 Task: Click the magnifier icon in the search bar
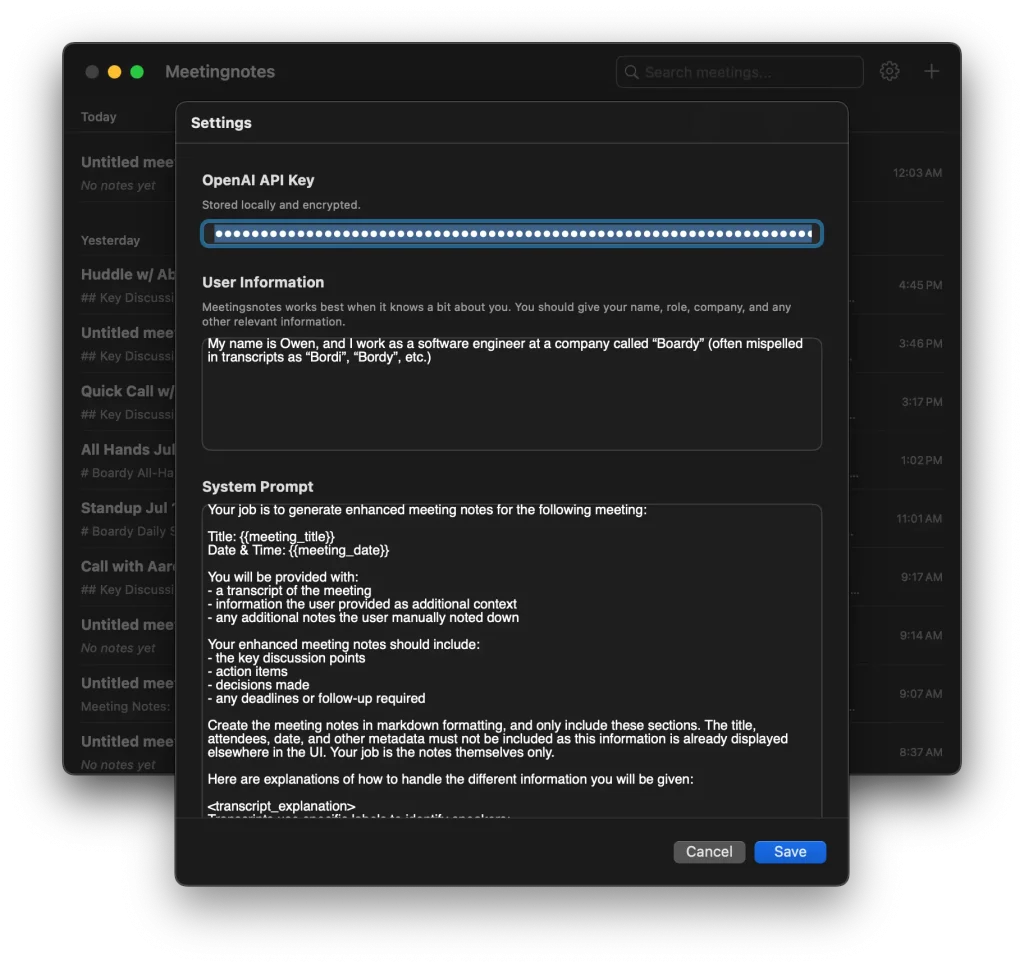(632, 72)
